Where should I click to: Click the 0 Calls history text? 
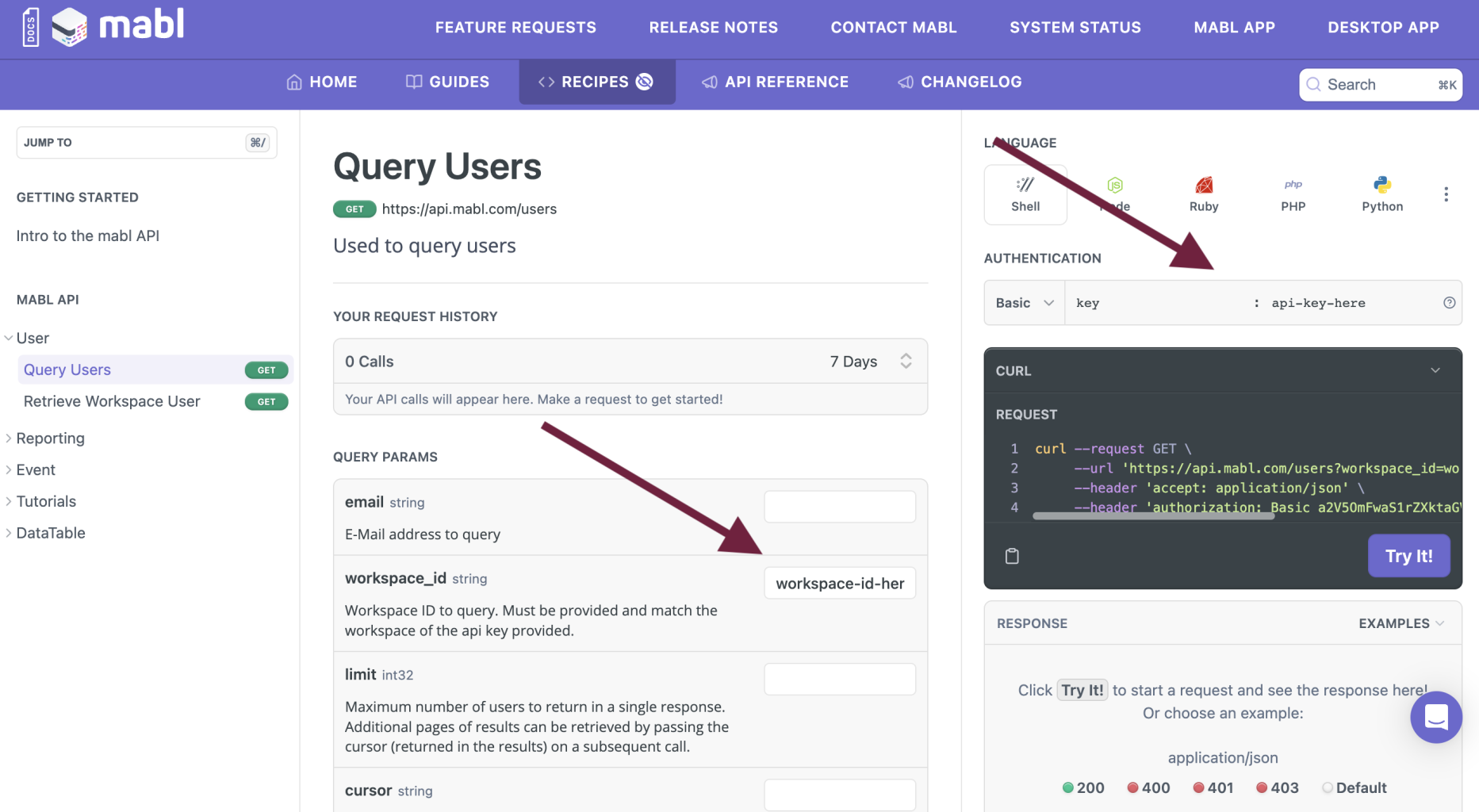coord(370,362)
